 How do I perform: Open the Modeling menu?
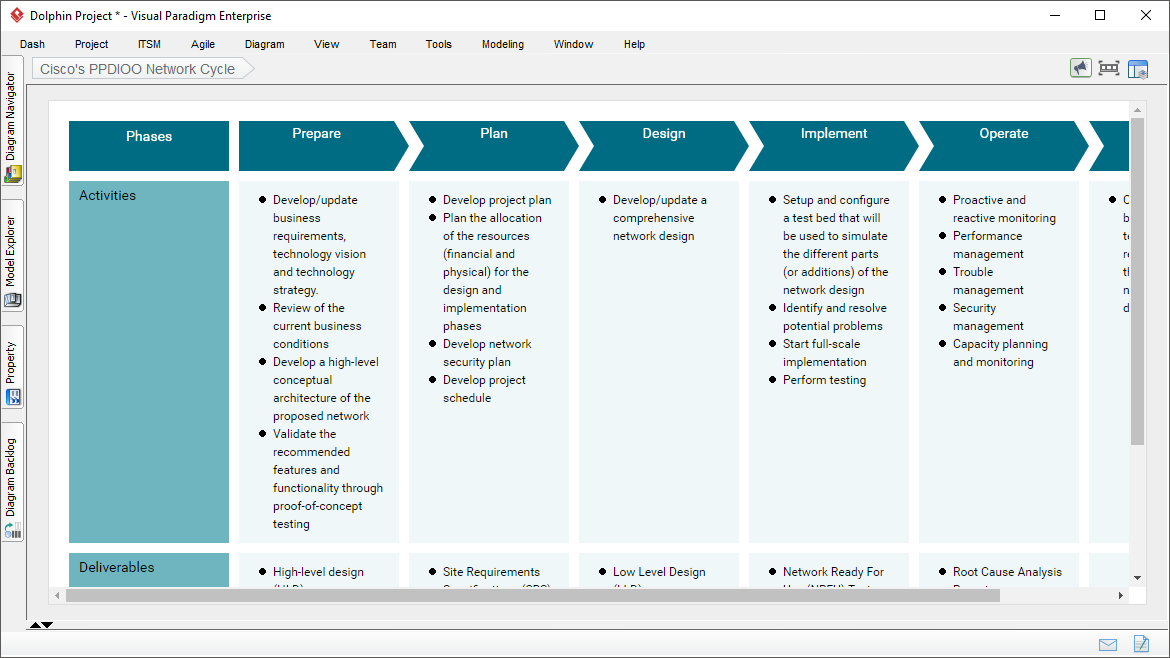[503, 44]
